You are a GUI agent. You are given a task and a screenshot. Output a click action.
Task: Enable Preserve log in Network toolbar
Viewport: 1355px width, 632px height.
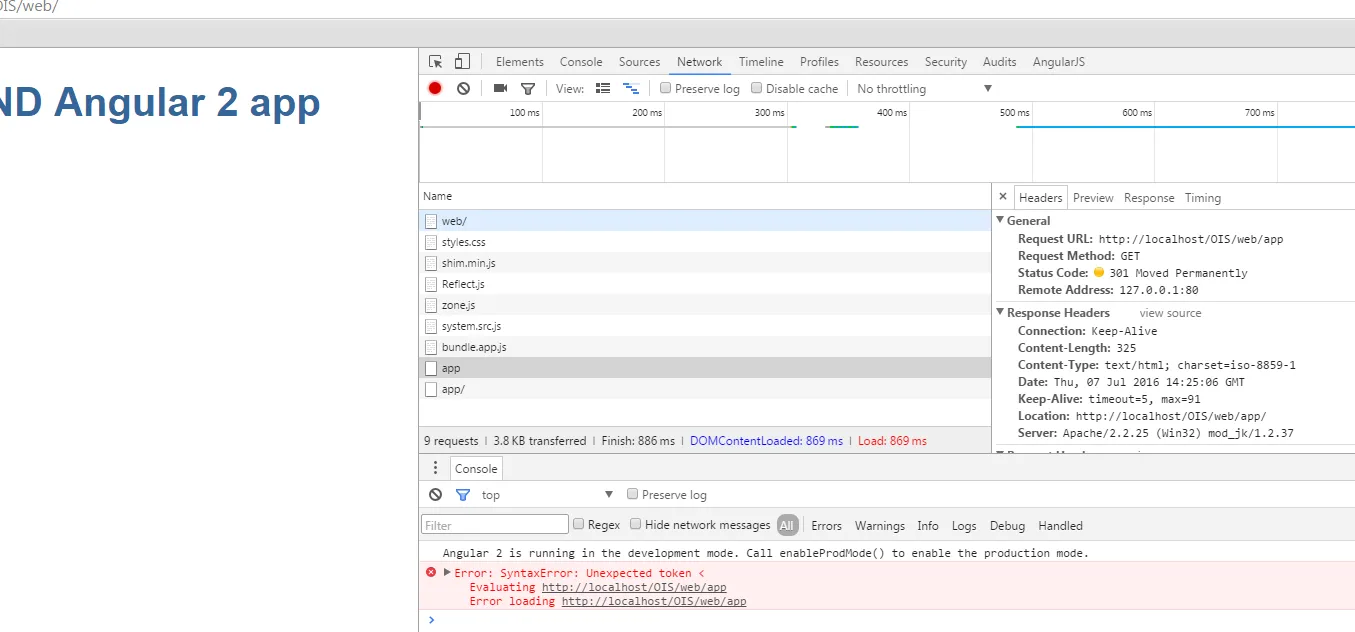[x=666, y=88]
